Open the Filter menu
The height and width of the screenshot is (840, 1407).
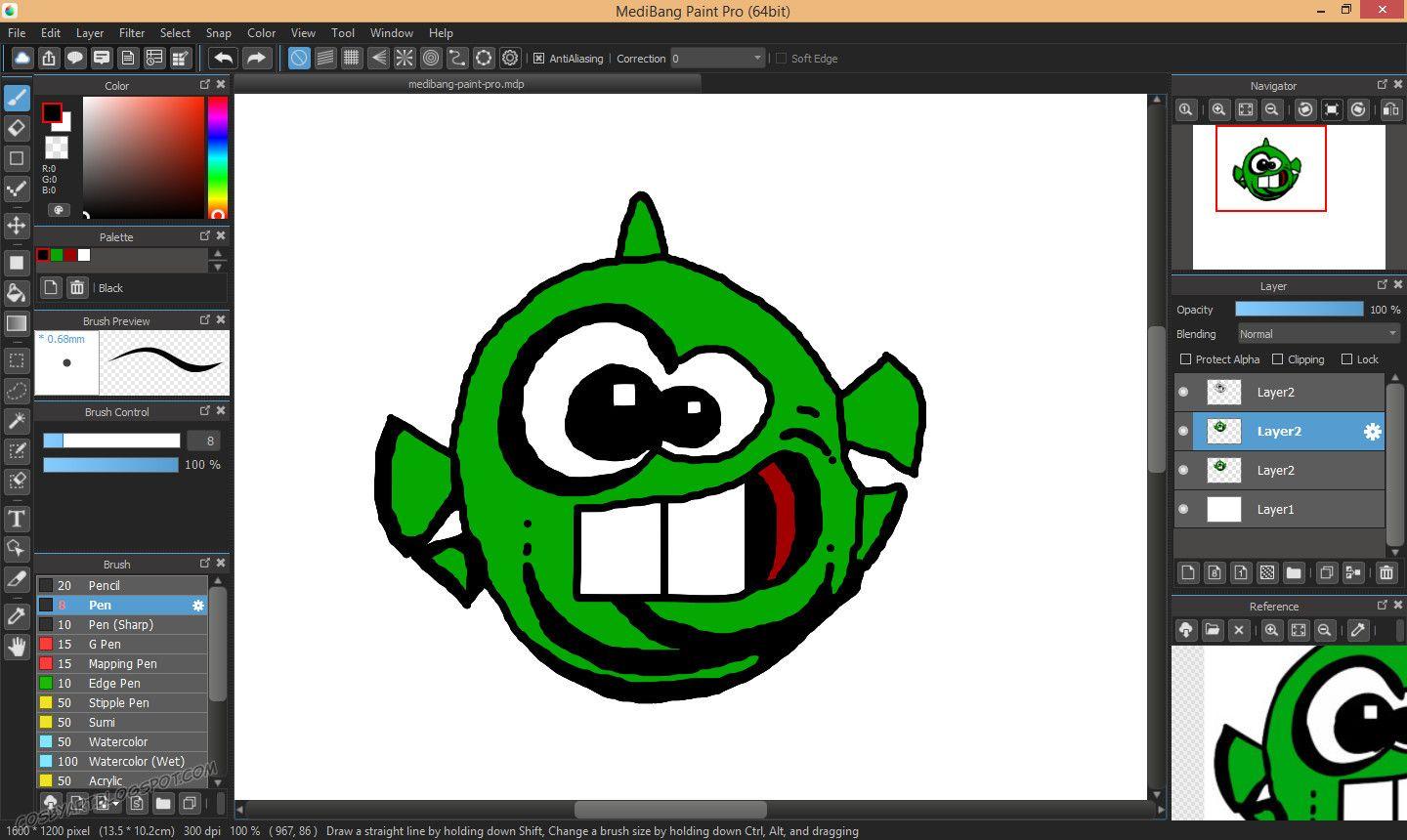[x=132, y=32]
